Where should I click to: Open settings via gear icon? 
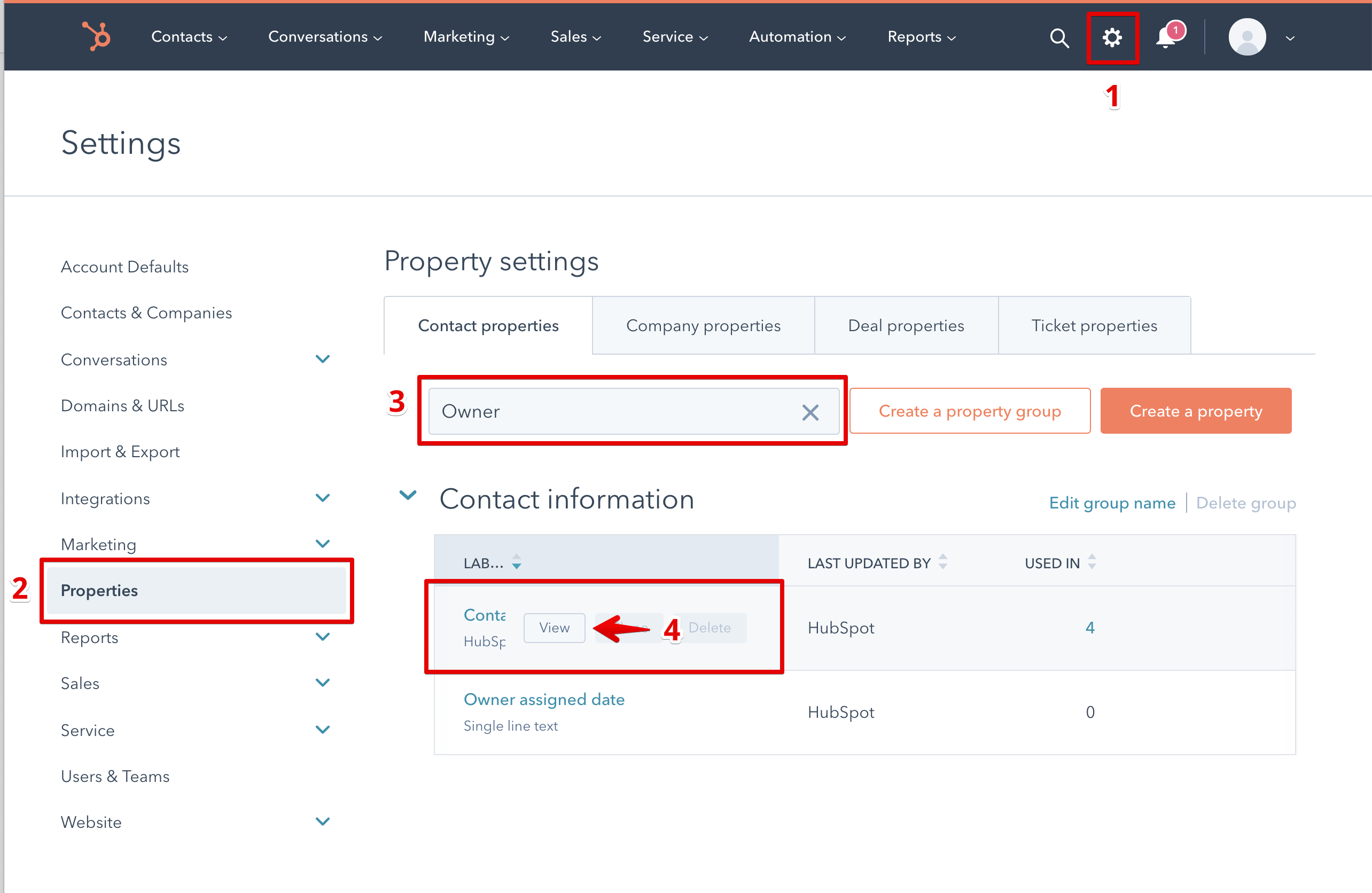click(x=1112, y=38)
